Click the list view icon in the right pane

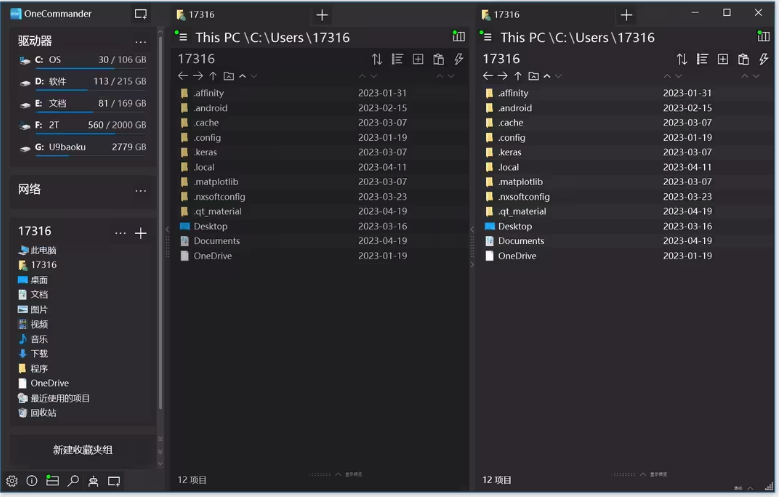pos(702,59)
